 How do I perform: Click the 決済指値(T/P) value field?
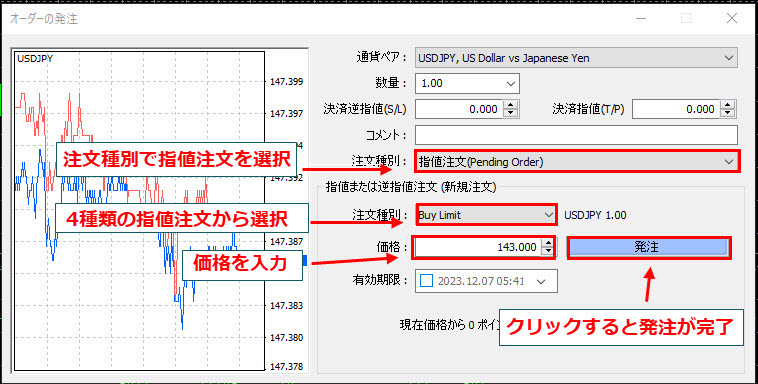pyautogui.click(x=675, y=109)
